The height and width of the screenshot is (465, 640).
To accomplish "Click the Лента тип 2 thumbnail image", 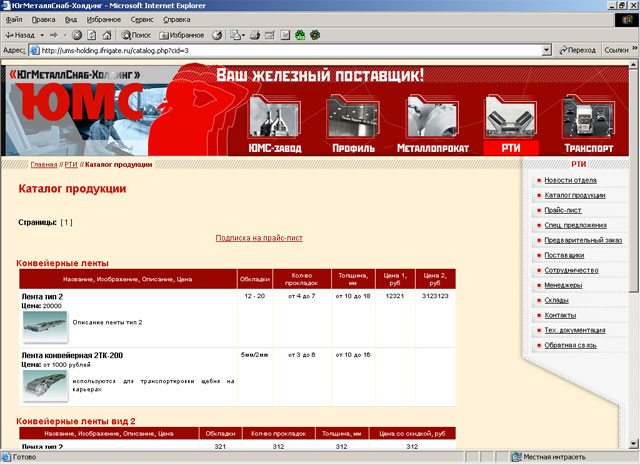I will pos(45,327).
